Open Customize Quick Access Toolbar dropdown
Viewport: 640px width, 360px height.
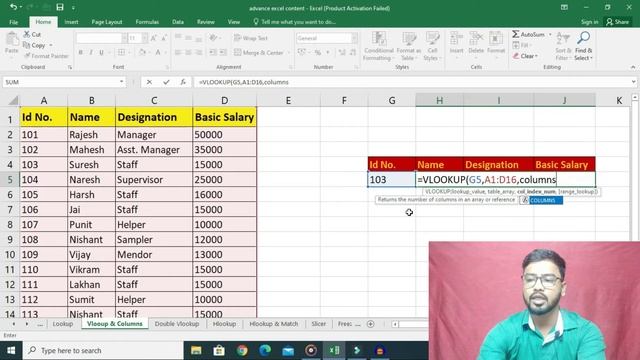[73, 7]
